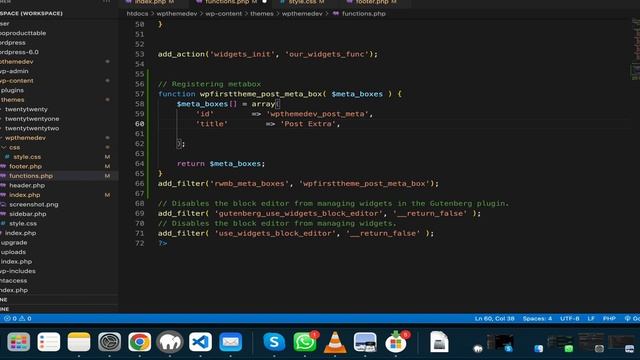Open header.php in the Explorer tree
640x360 pixels.
click(x=27, y=185)
